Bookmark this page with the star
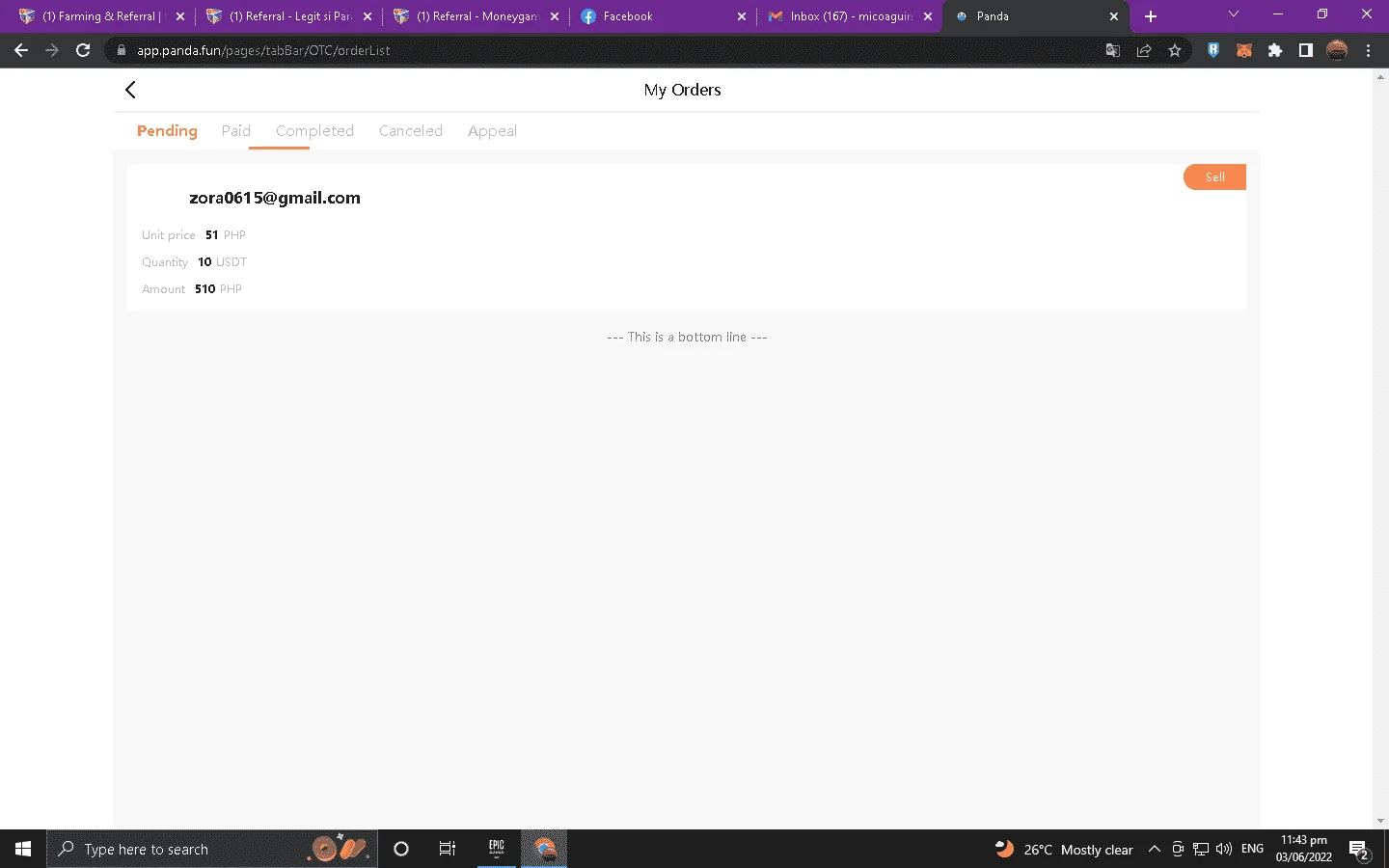Screen dimensions: 1389x868 click(1174, 50)
